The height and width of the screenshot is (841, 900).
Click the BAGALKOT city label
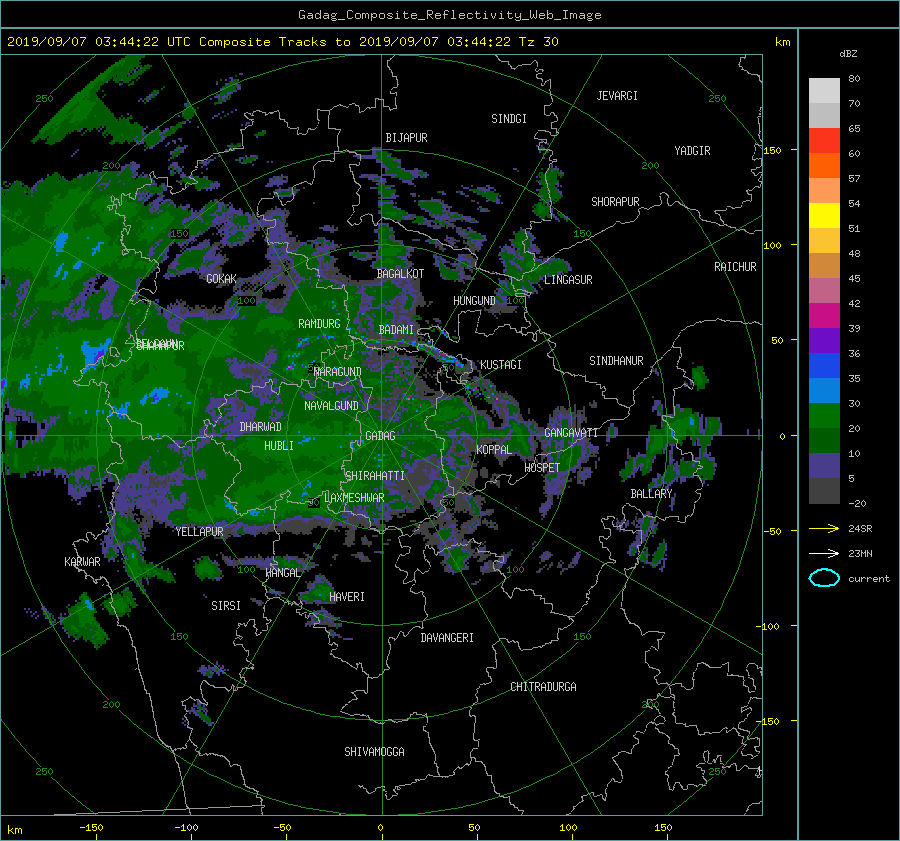(x=400, y=274)
